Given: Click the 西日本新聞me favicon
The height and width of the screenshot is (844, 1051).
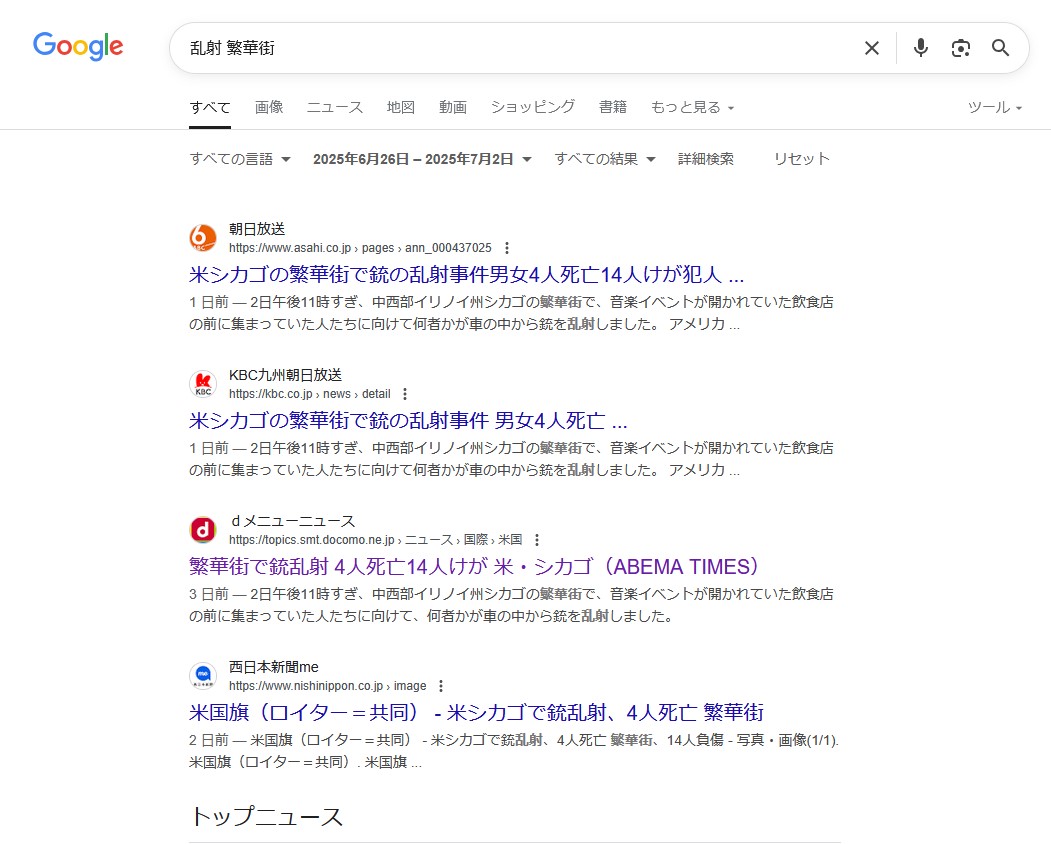Looking at the screenshot, I should 202,676.
